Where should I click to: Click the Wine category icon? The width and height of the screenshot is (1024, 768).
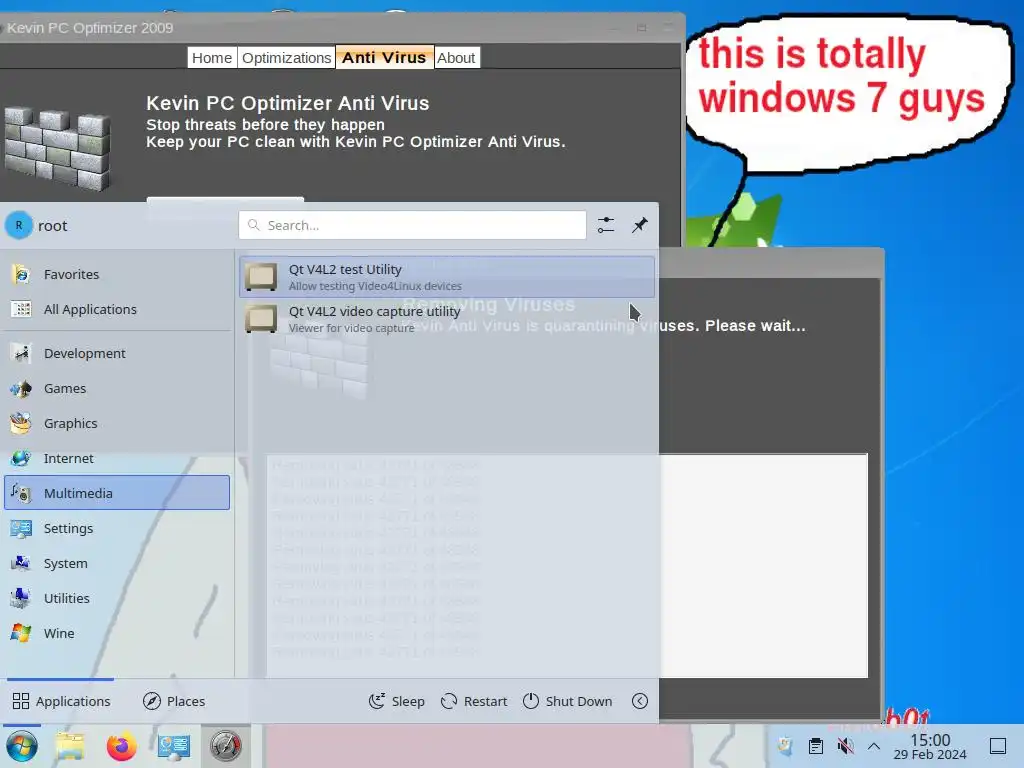[x=21, y=633]
